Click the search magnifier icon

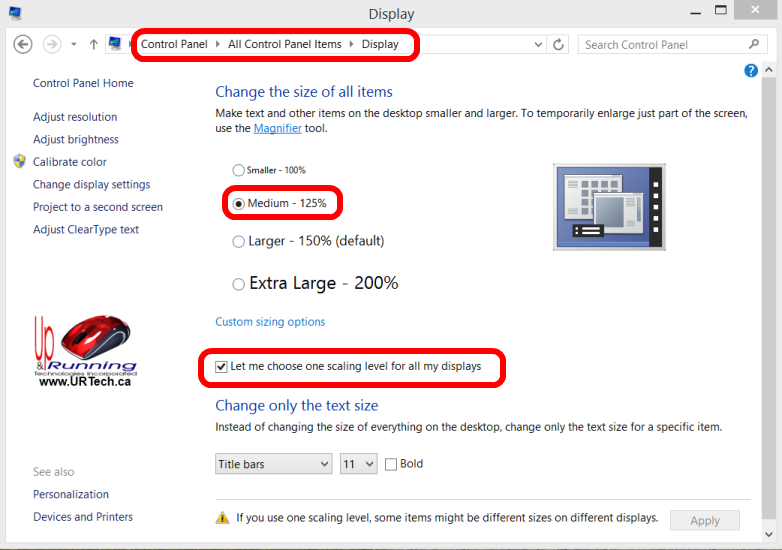pyautogui.click(x=755, y=44)
